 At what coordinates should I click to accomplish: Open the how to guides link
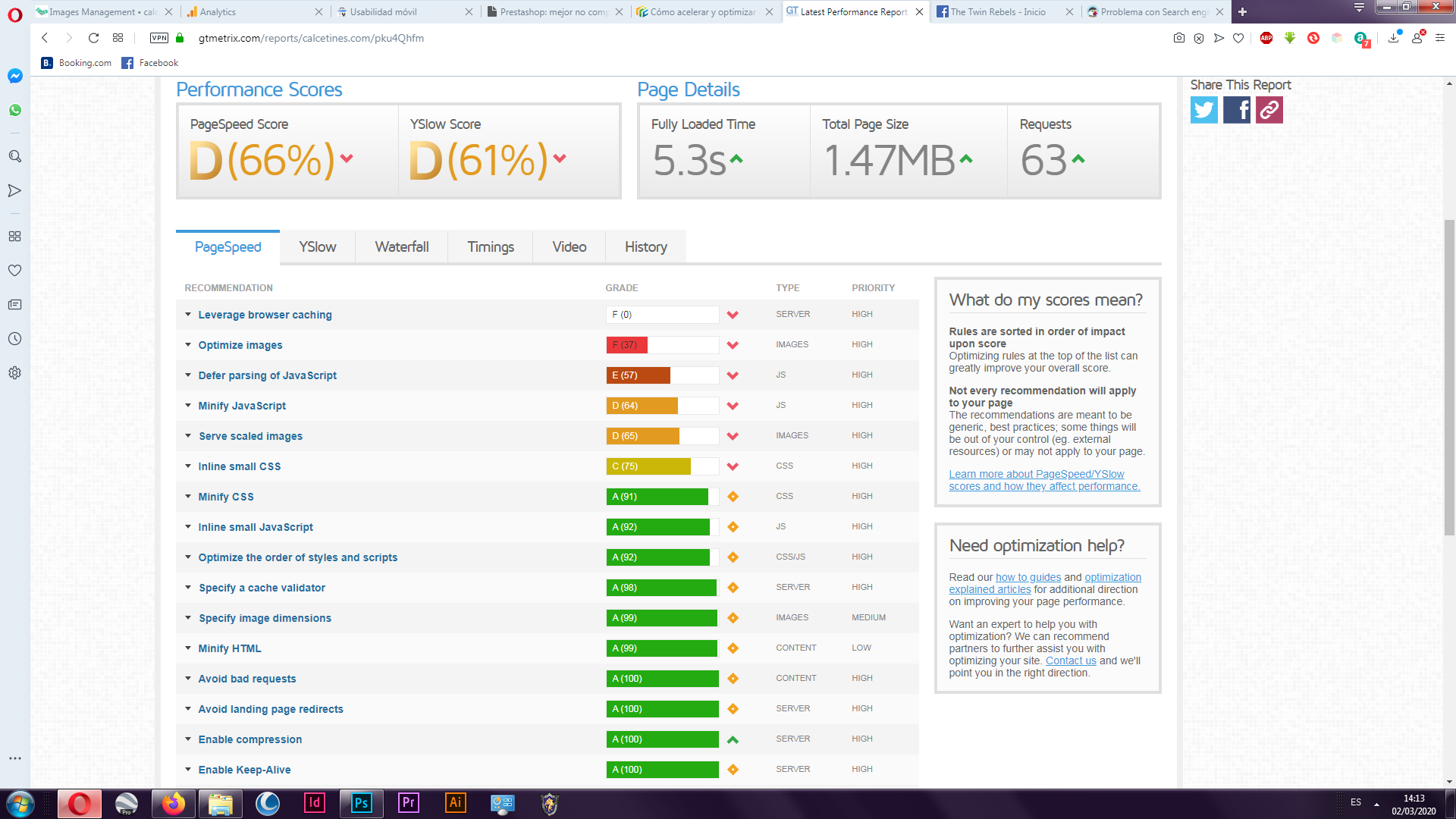coord(1028,577)
